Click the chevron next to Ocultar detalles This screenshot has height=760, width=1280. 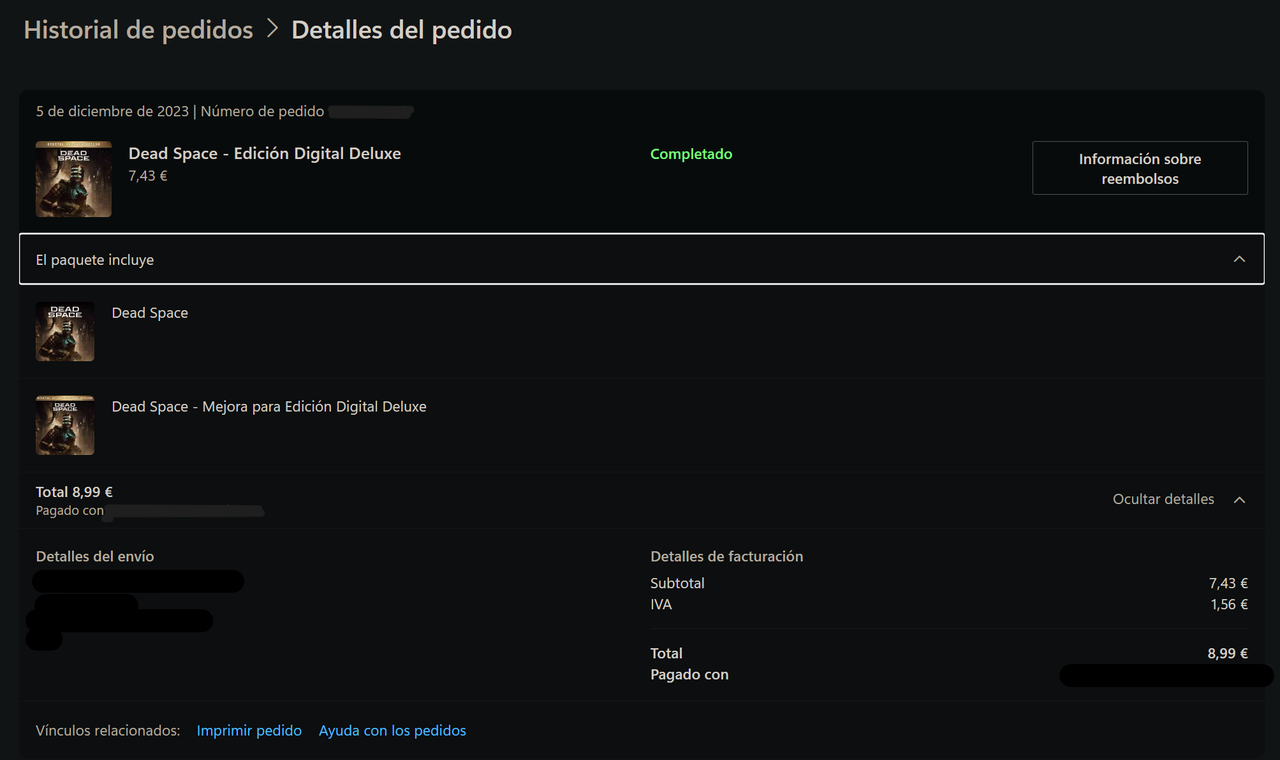(1239, 499)
